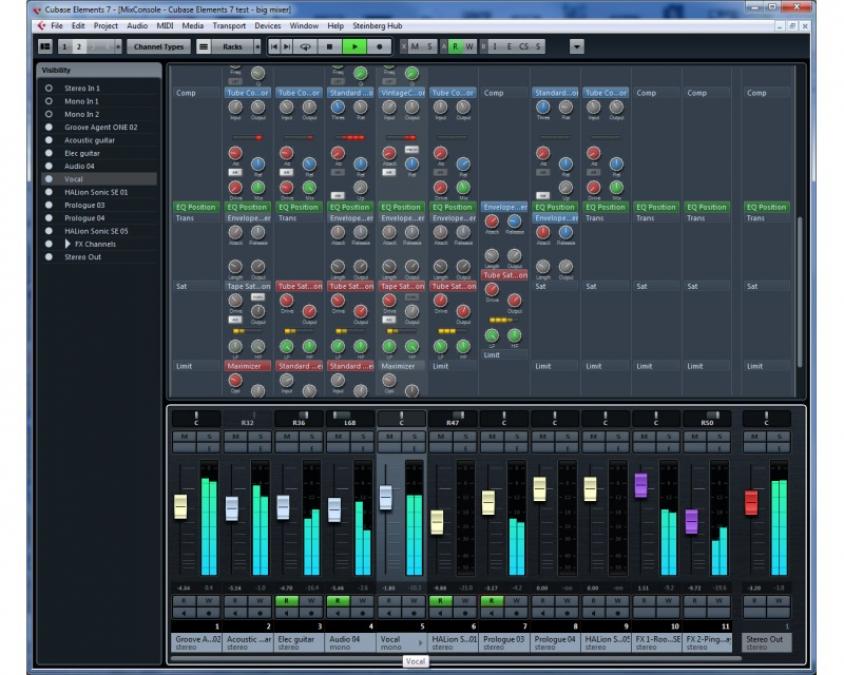Click the green Play button
Screen dimensions: 844x675
coord(355,47)
